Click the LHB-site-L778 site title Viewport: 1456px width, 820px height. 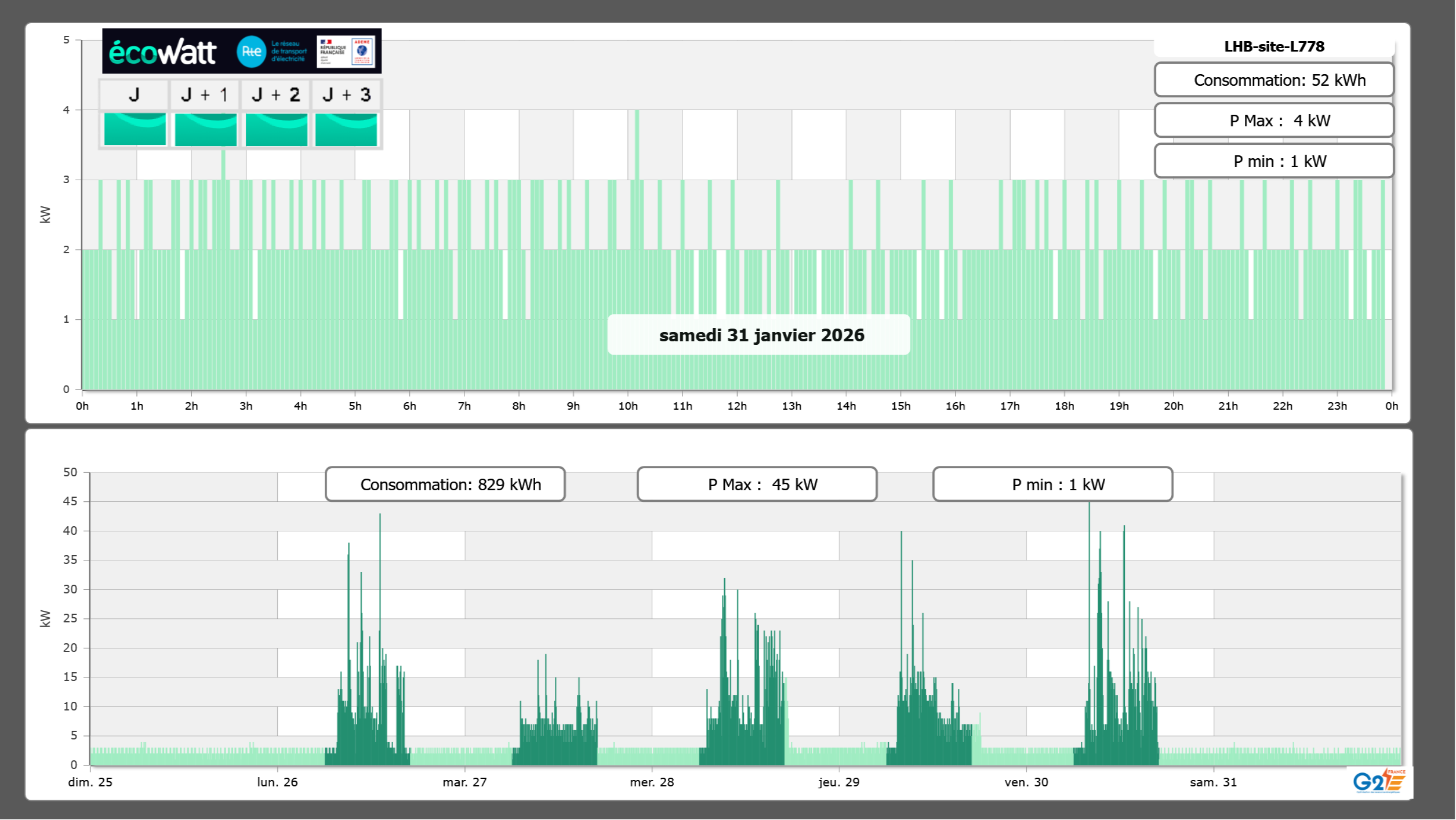coord(1273,46)
